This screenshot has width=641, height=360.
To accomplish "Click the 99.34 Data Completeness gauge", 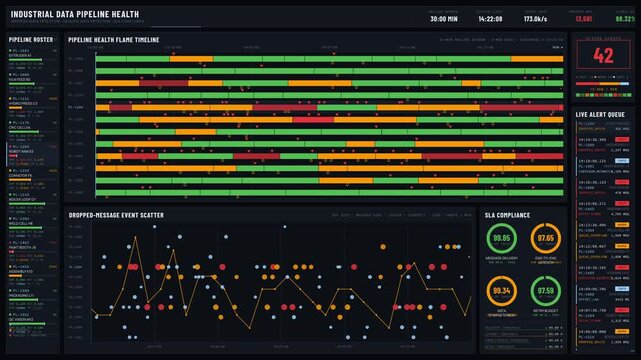I will 502,291.
